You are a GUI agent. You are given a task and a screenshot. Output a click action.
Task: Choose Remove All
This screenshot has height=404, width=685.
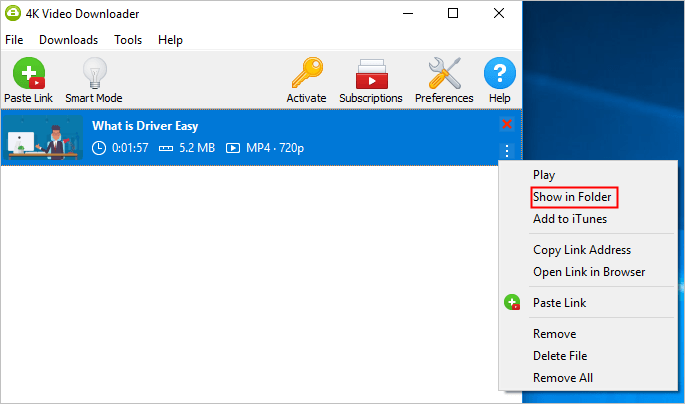[x=563, y=378]
